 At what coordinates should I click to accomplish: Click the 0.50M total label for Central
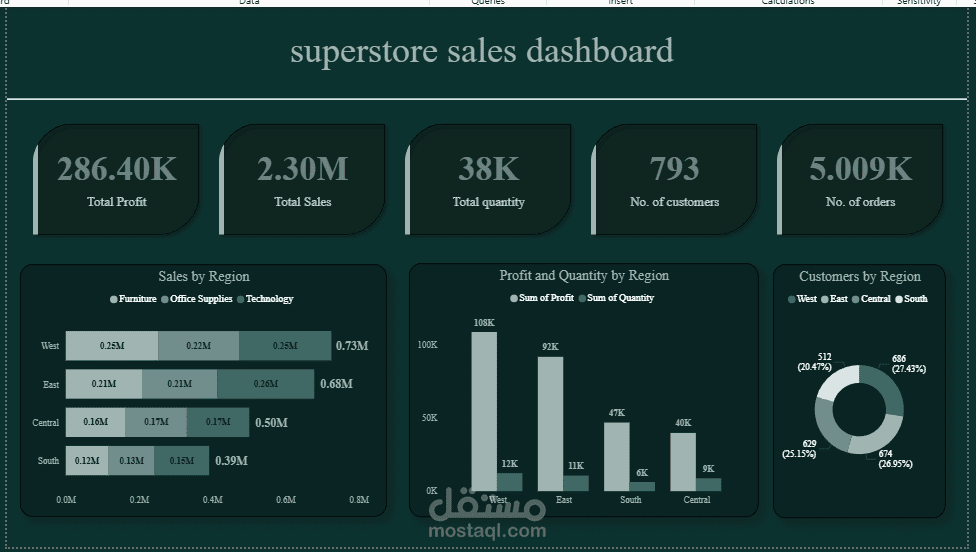tap(271, 423)
